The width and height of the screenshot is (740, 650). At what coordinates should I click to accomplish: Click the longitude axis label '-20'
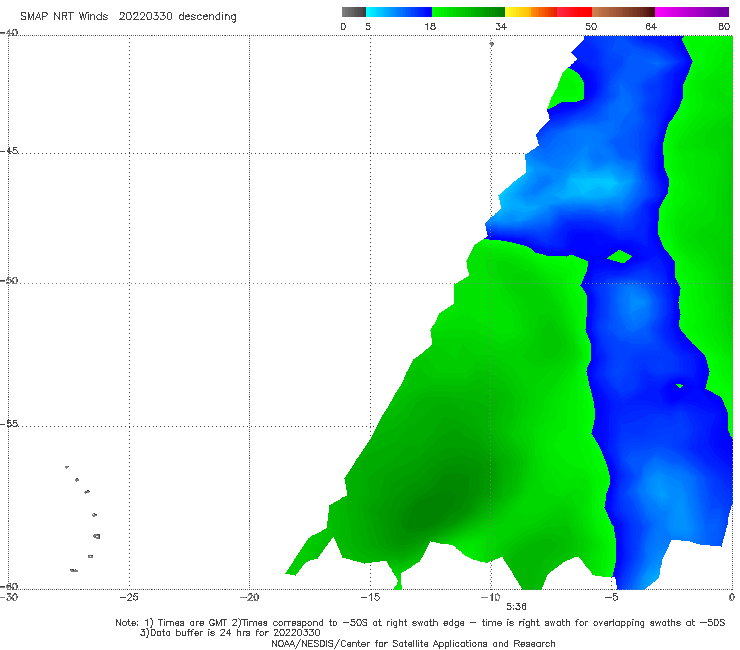[x=249, y=597]
